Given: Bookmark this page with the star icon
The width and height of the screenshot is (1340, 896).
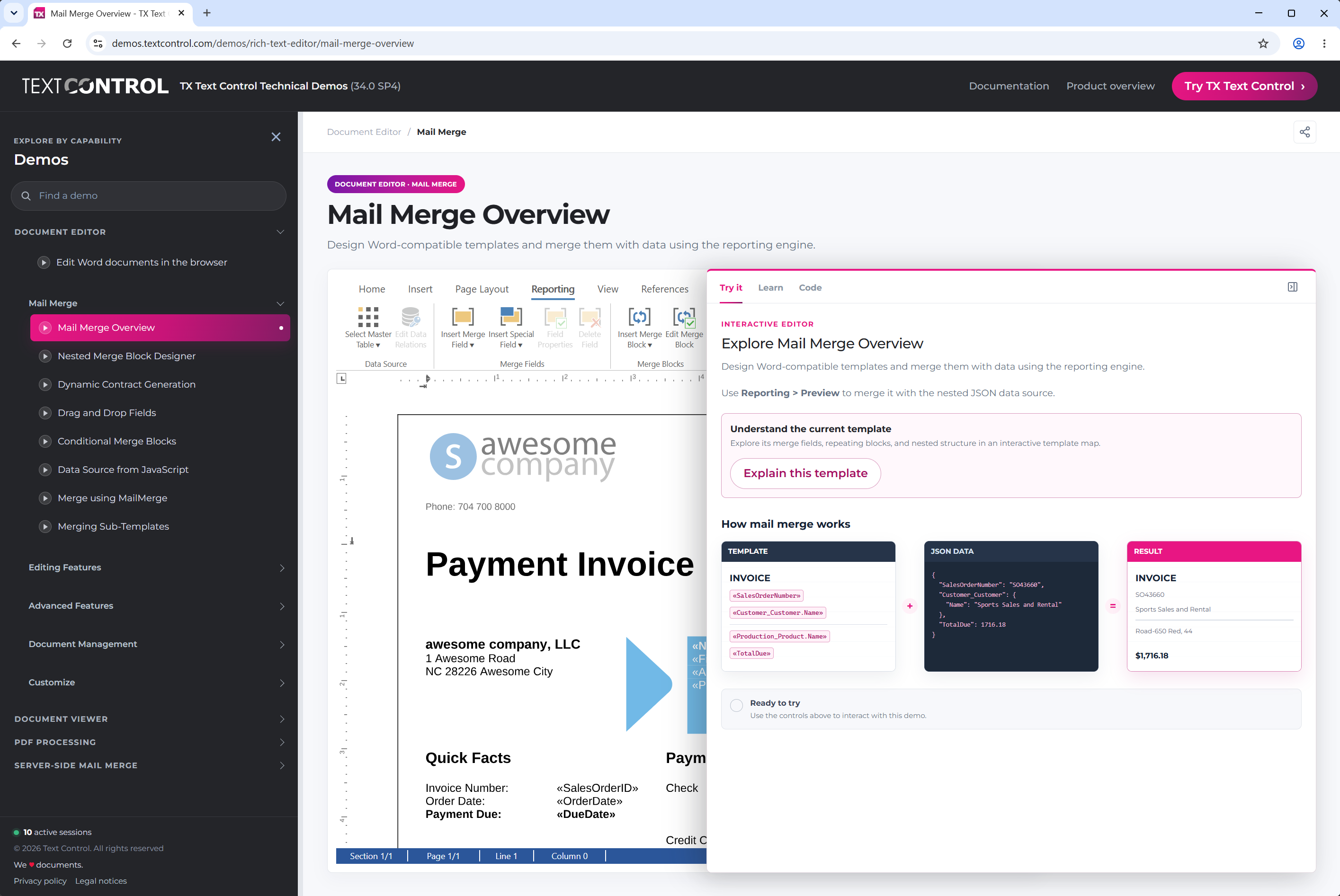Looking at the screenshot, I should pyautogui.click(x=1263, y=44).
